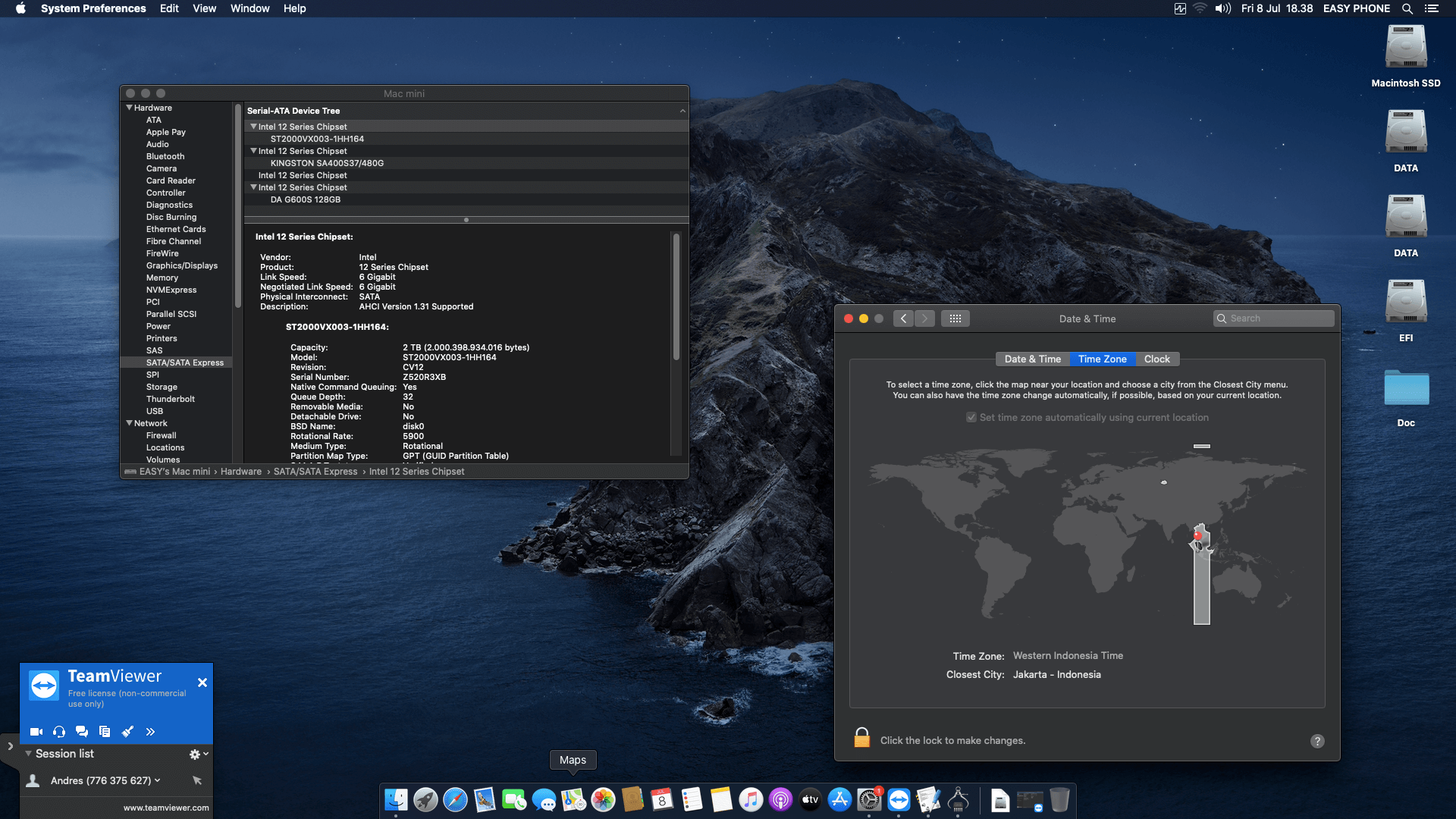Select Graphics/Displays in the Hardware list
This screenshot has height=819, width=1456.
pyautogui.click(x=181, y=265)
